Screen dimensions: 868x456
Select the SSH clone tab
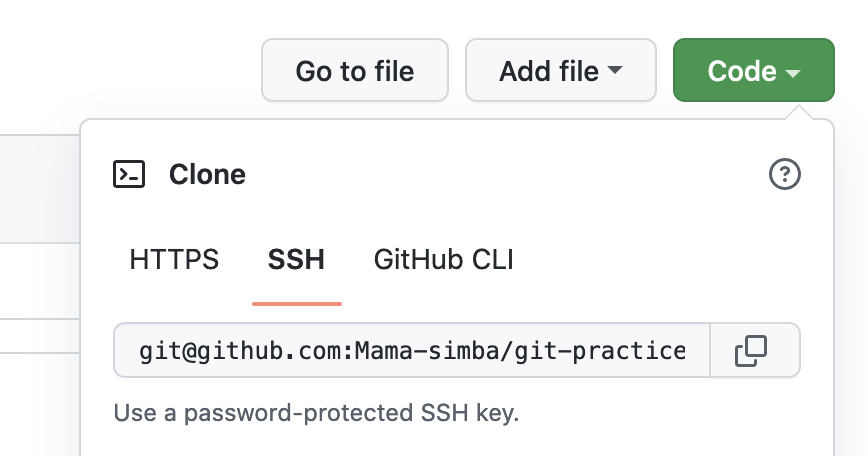point(296,261)
